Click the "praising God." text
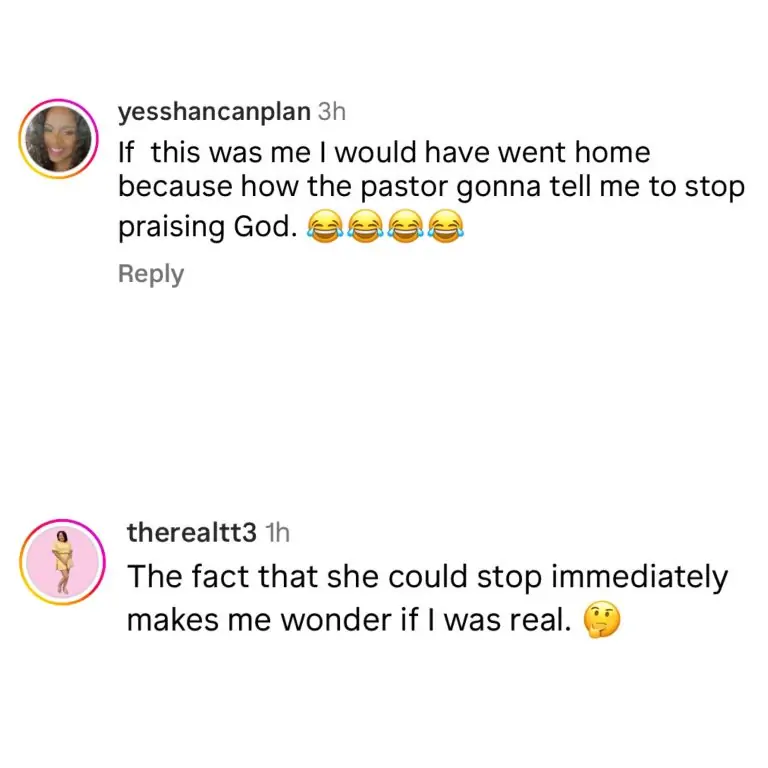Viewport: 768px width, 768px height. tap(208, 228)
